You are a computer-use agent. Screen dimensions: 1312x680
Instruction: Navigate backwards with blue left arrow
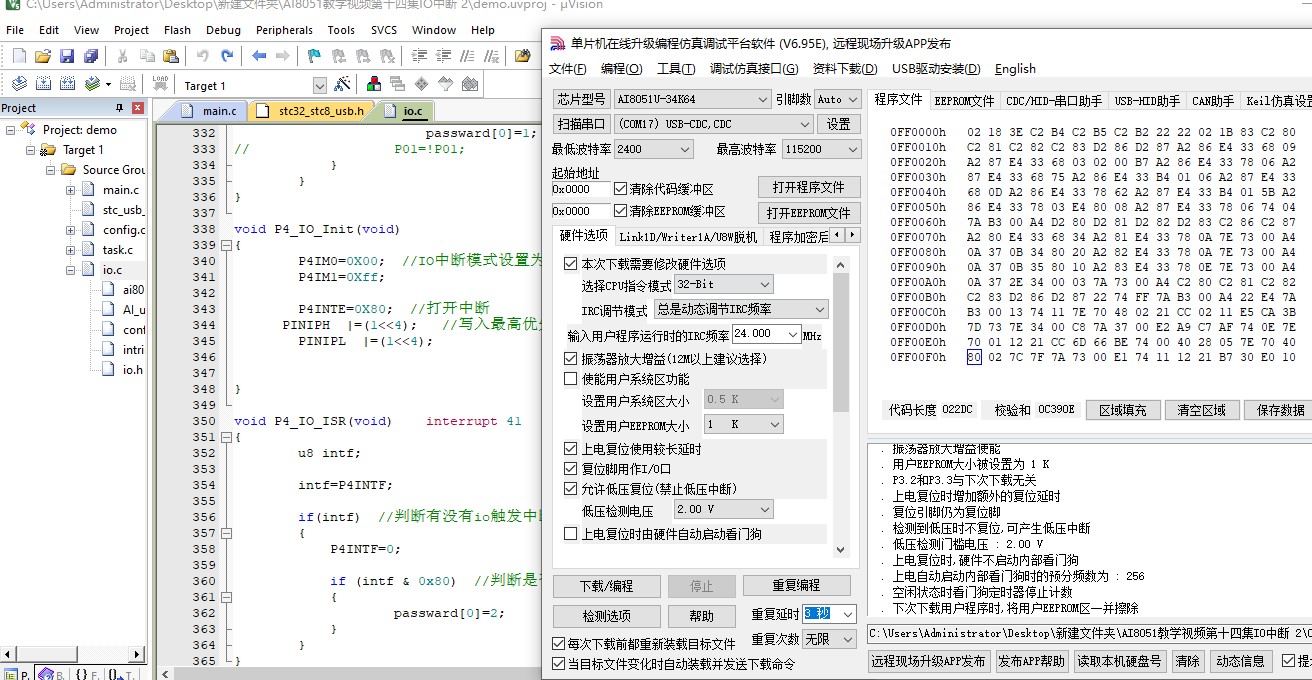(x=259, y=56)
